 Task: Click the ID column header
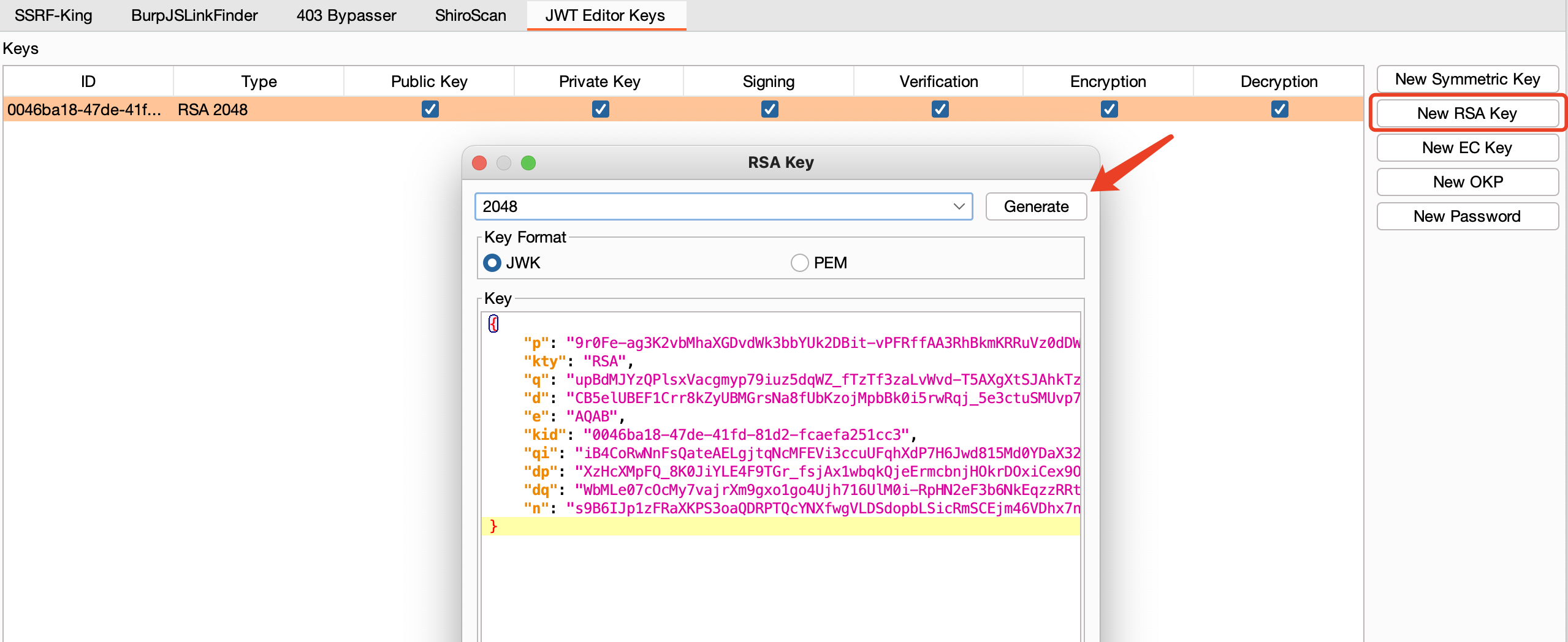[88, 81]
